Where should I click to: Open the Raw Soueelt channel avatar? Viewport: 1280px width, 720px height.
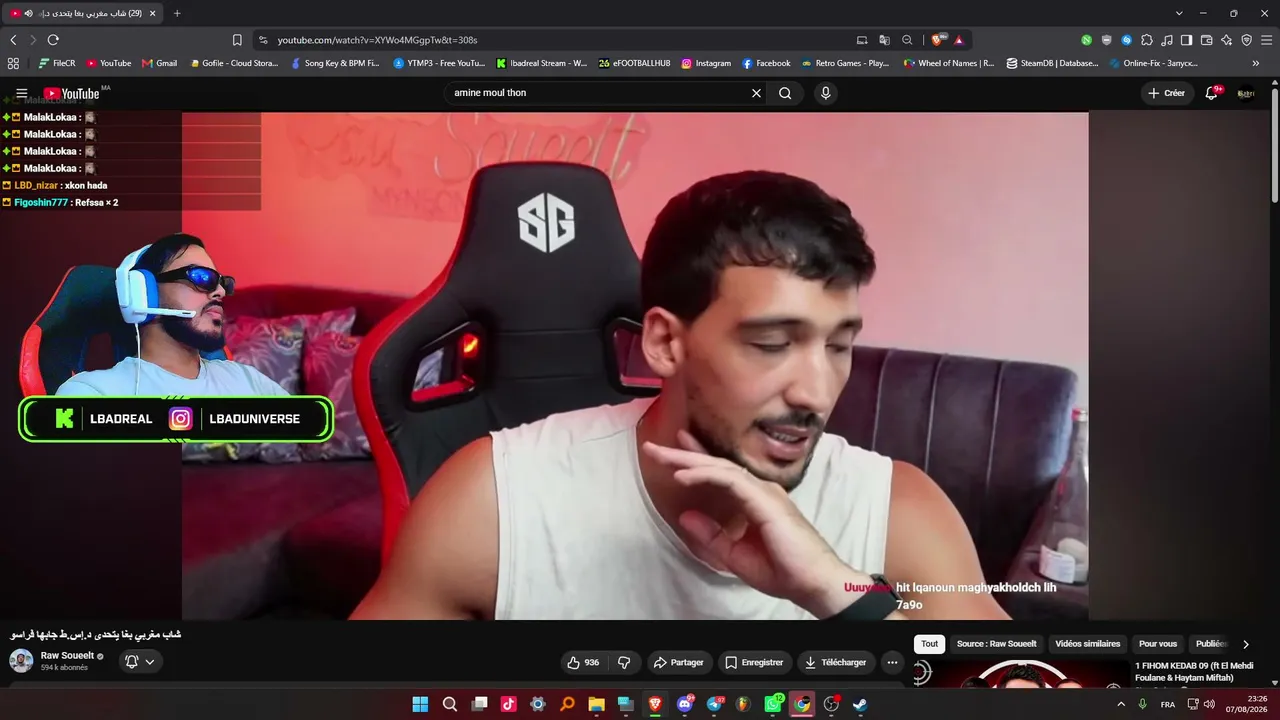[21, 661]
